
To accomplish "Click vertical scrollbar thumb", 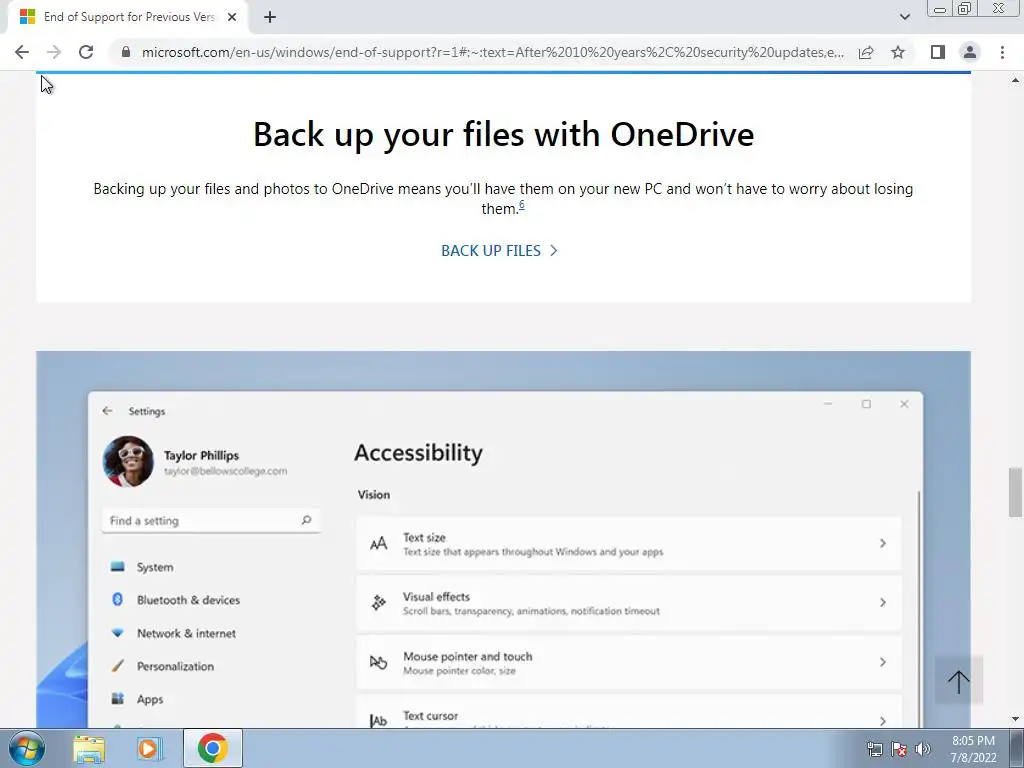I will [x=1015, y=492].
